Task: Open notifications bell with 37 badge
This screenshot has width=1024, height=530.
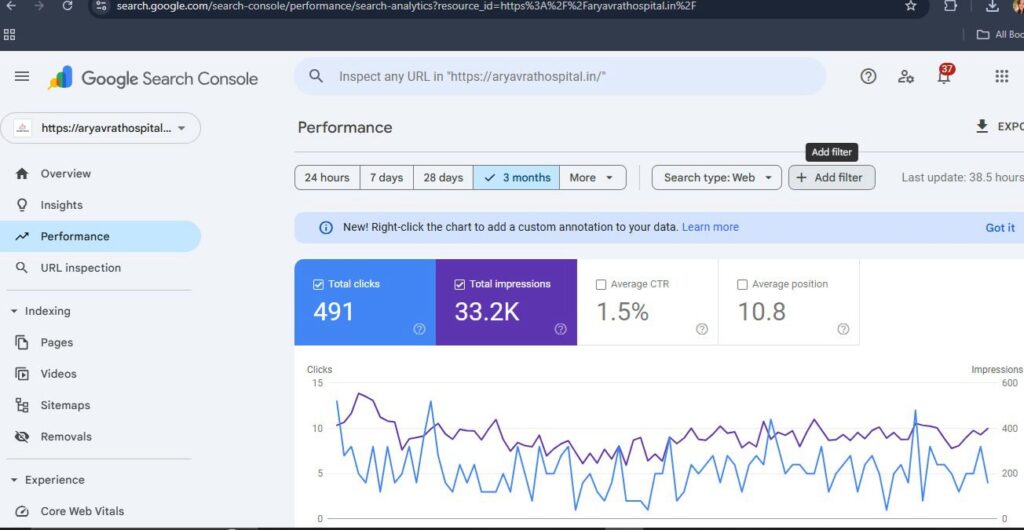Action: coord(943,77)
